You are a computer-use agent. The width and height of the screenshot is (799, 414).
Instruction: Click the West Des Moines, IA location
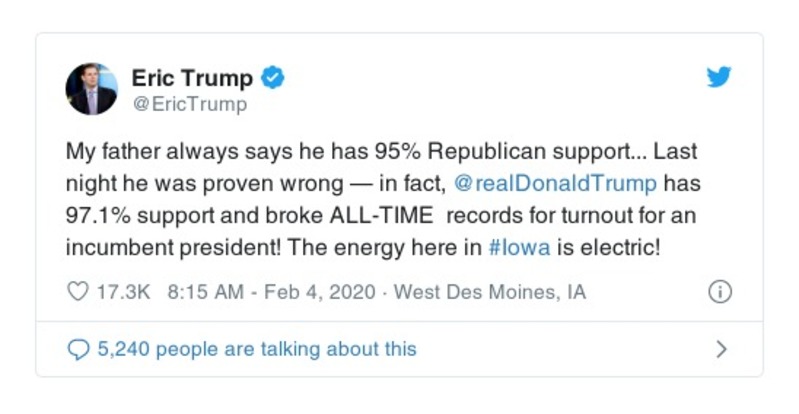(490, 292)
